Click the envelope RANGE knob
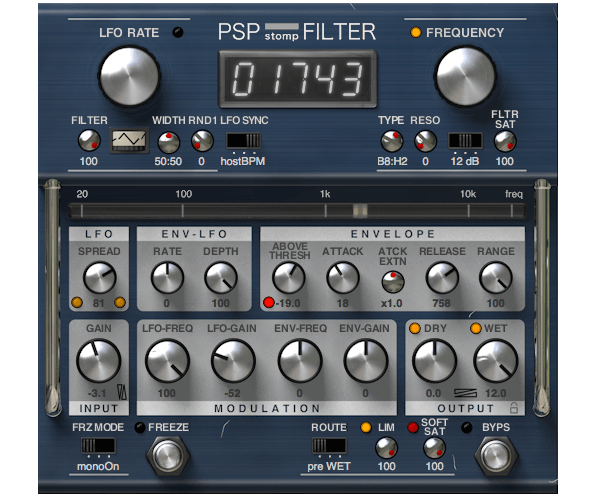The width and height of the screenshot is (597, 497). click(495, 277)
